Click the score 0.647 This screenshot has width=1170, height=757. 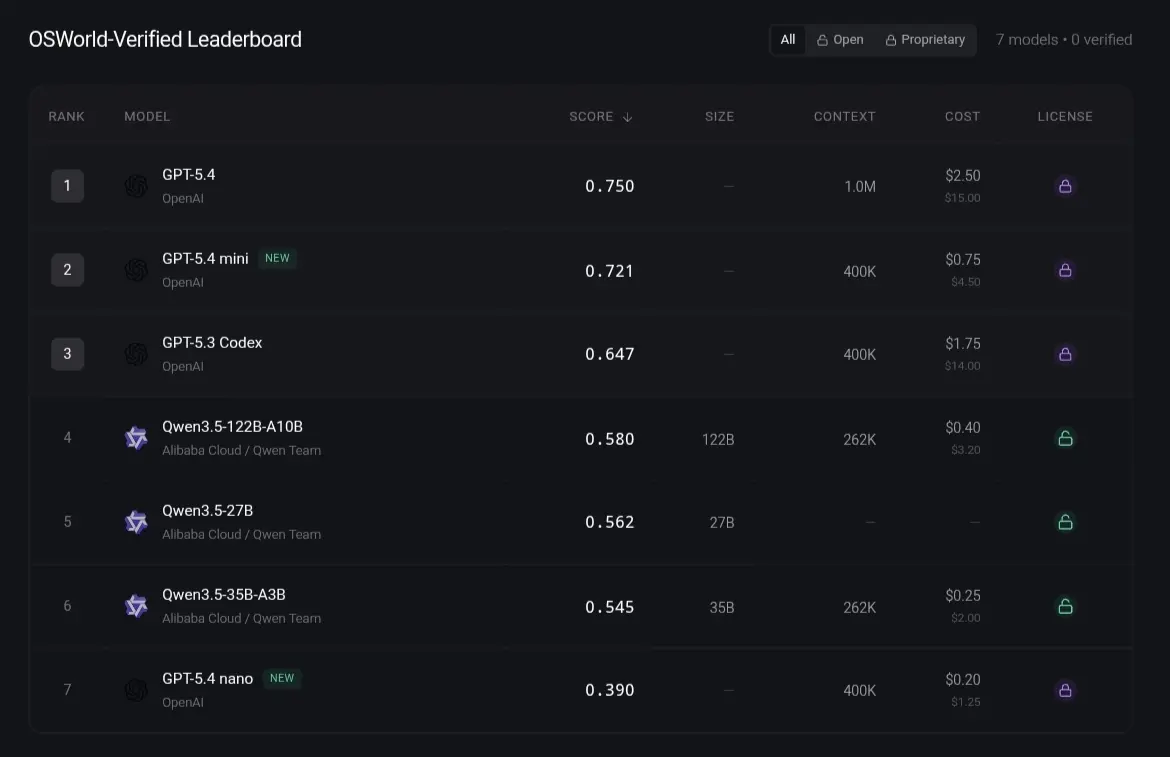coord(610,354)
